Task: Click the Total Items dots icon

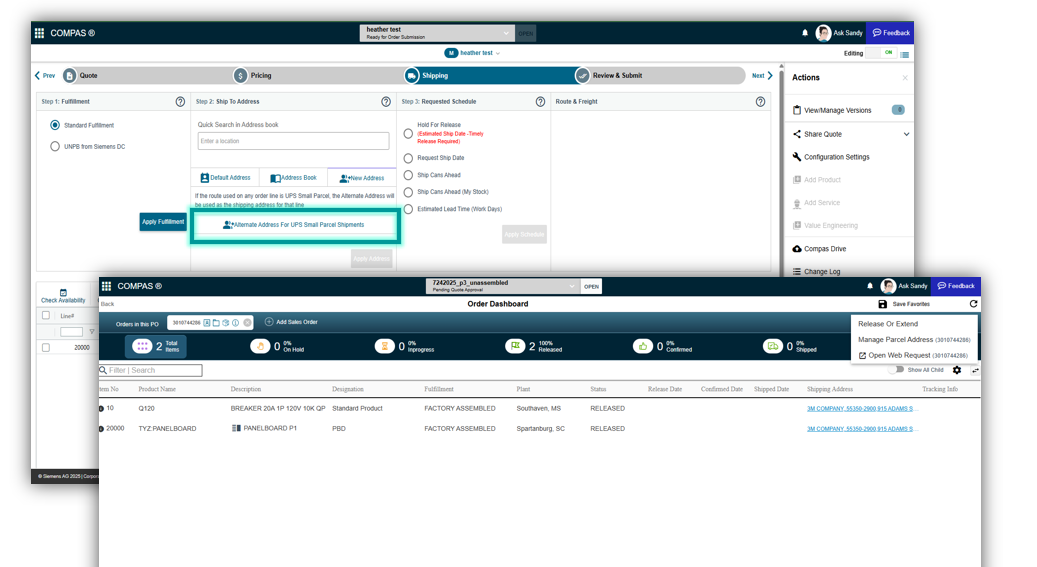Action: coord(142,346)
